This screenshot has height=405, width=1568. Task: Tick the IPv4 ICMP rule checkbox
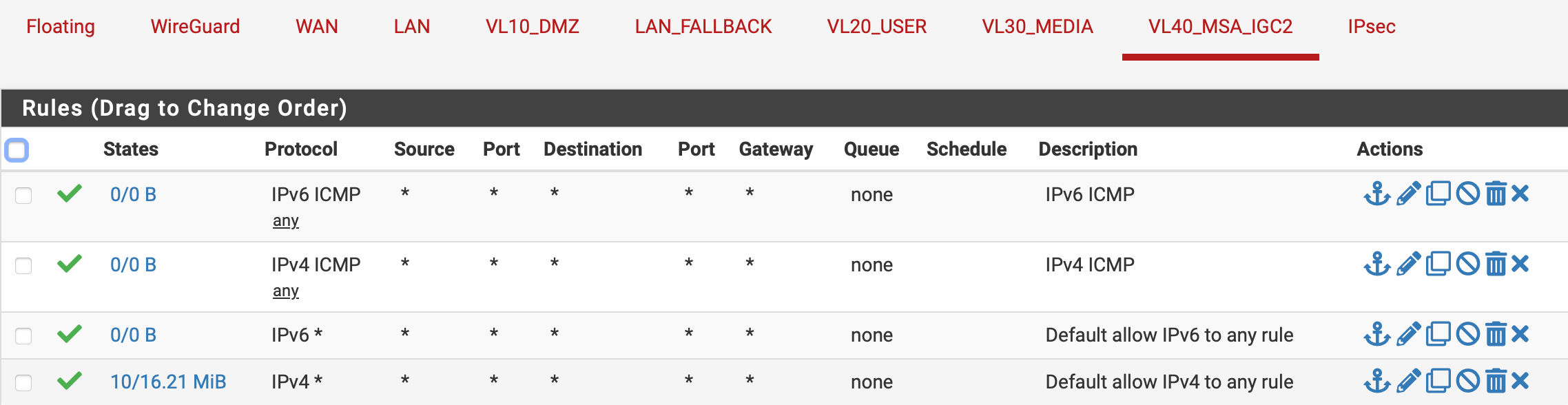pos(23,266)
